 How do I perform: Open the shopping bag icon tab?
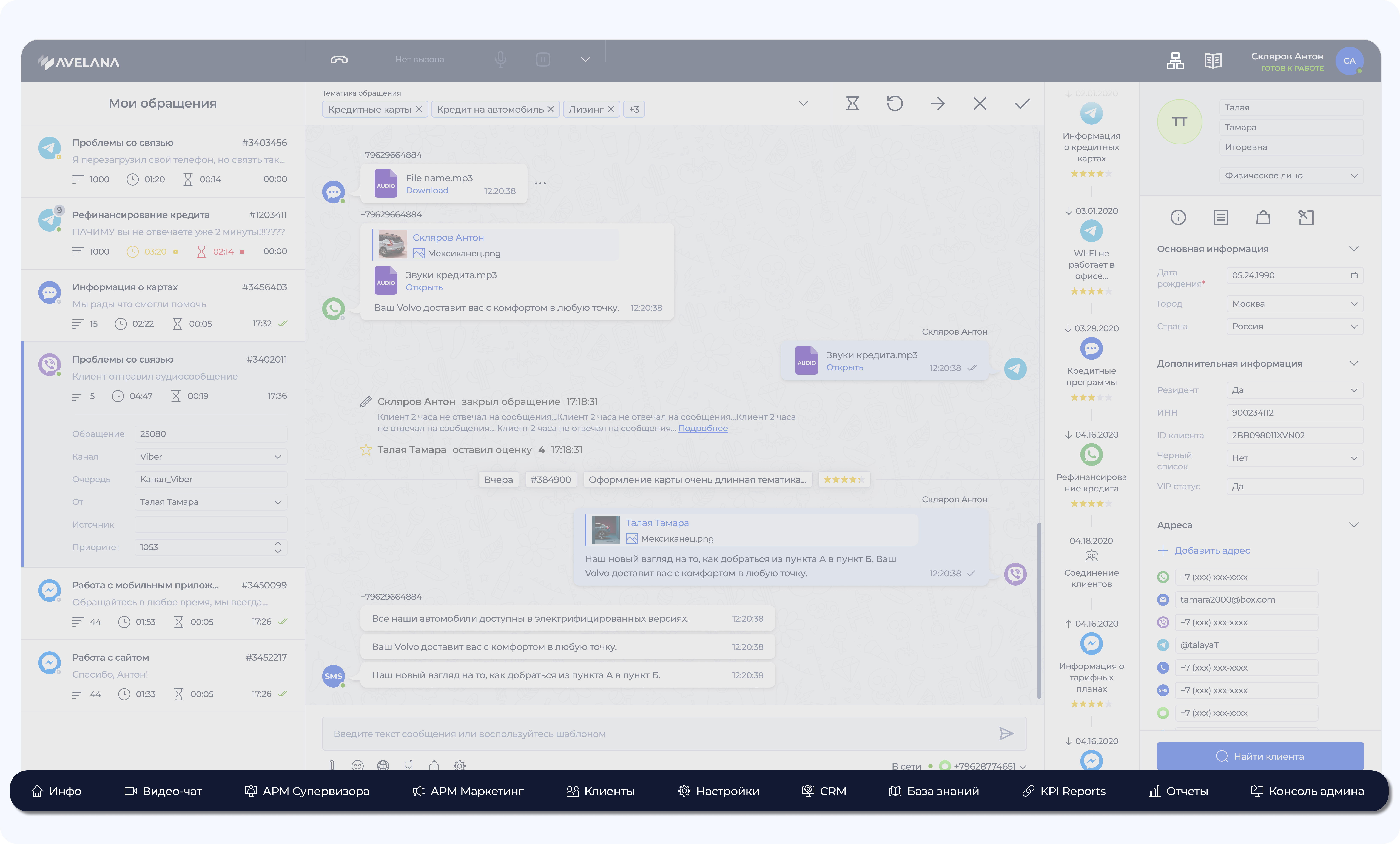pyautogui.click(x=1263, y=218)
